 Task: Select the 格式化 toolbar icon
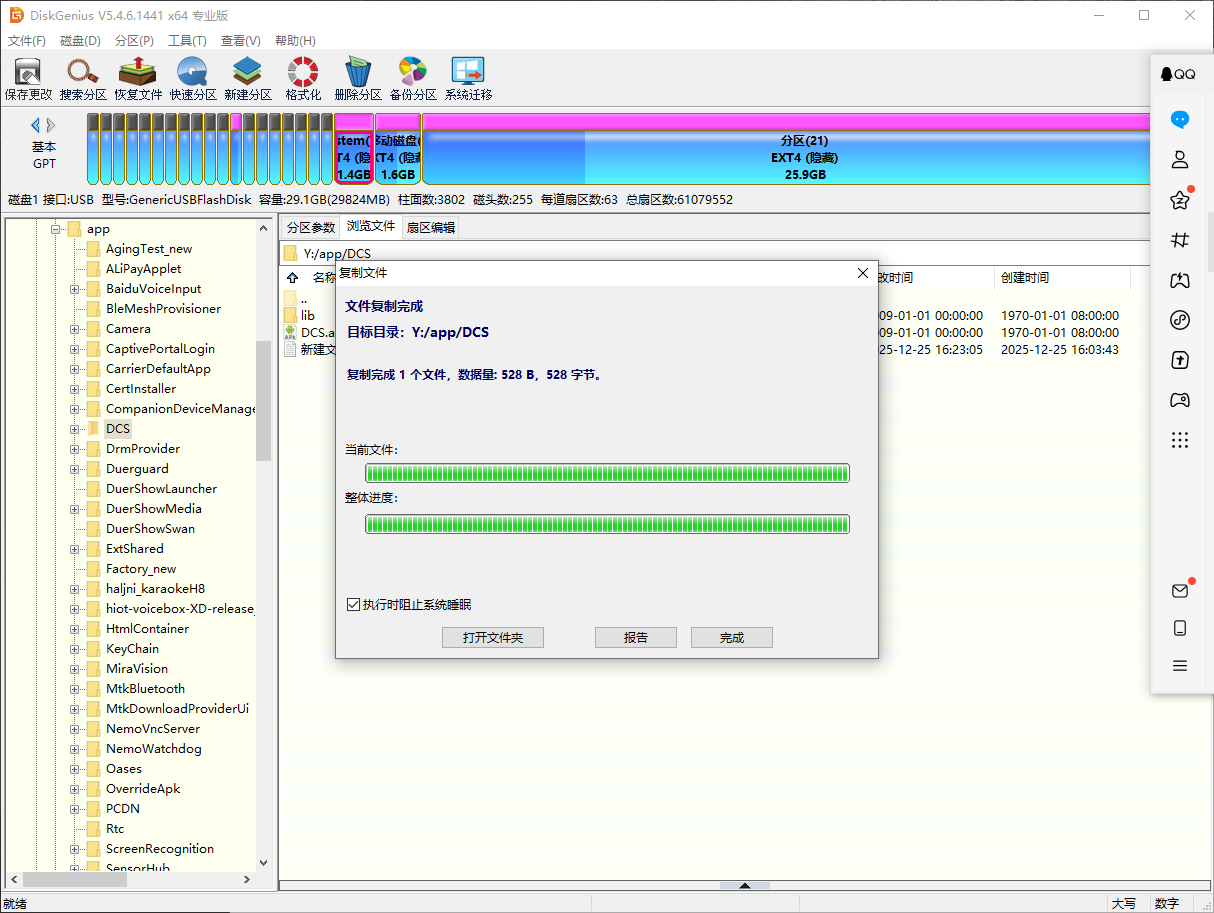point(301,77)
